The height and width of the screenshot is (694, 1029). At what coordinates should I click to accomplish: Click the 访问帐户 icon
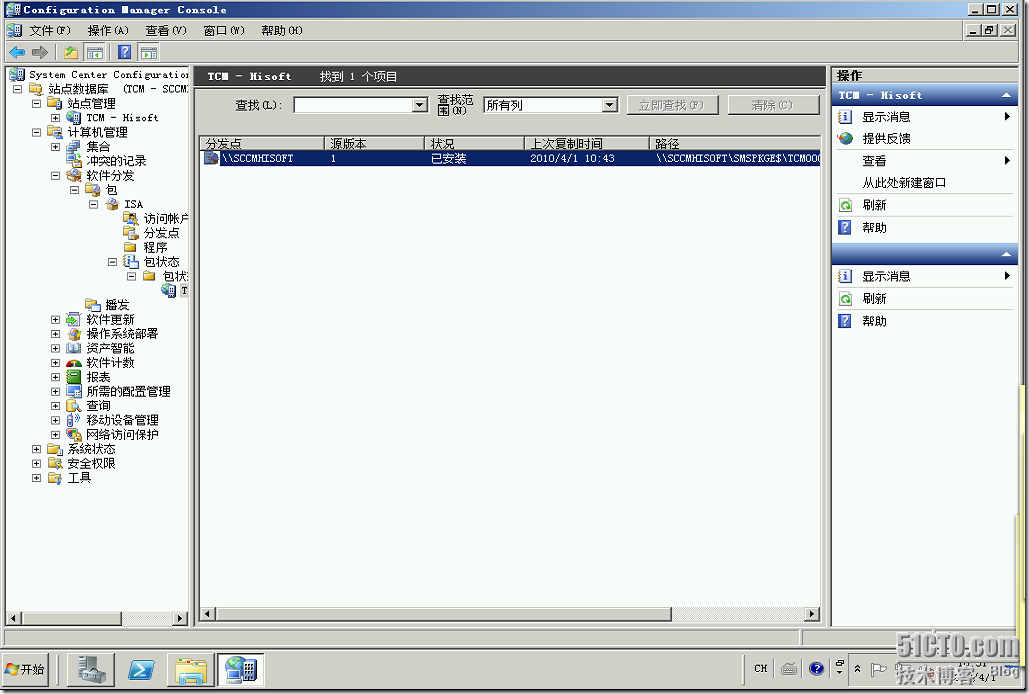click(131, 218)
